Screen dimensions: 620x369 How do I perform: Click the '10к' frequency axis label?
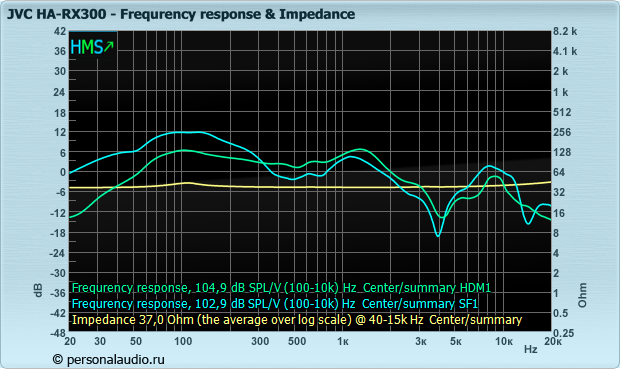504,341
